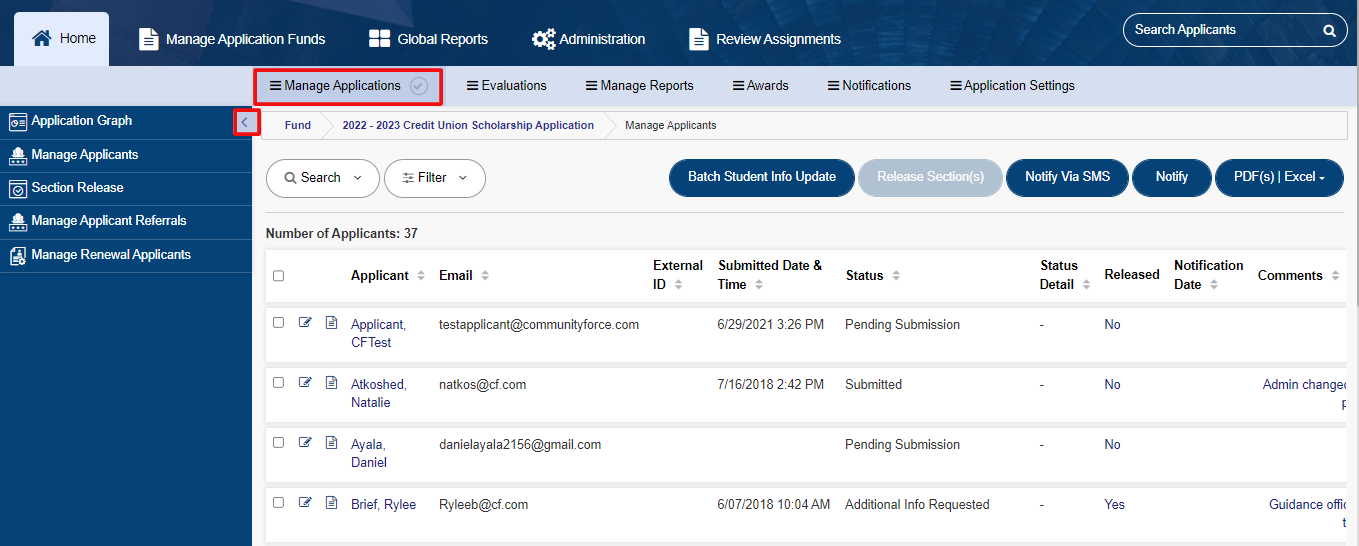Open the Filter dropdown

click(434, 178)
